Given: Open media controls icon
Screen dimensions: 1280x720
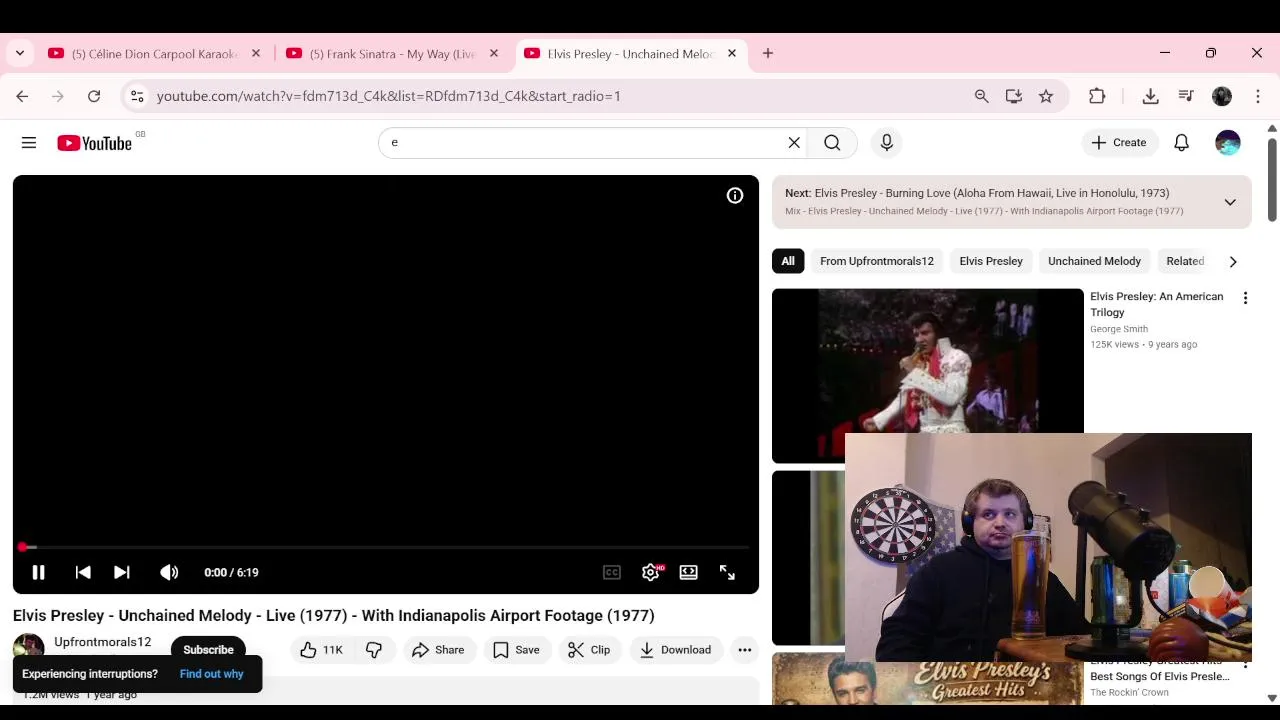Looking at the screenshot, I should click(1186, 96).
